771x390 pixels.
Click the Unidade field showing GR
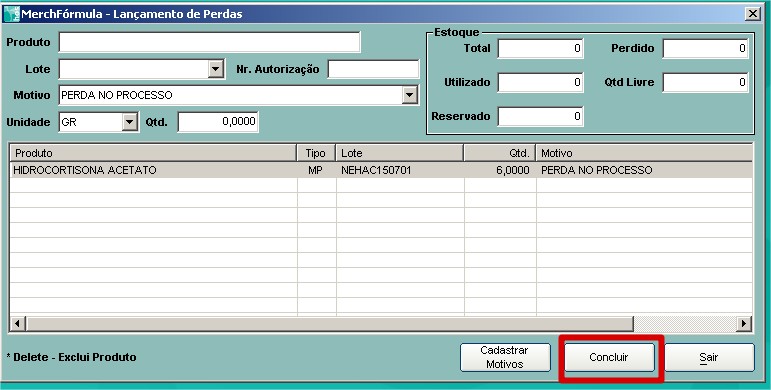pyautogui.click(x=99, y=122)
